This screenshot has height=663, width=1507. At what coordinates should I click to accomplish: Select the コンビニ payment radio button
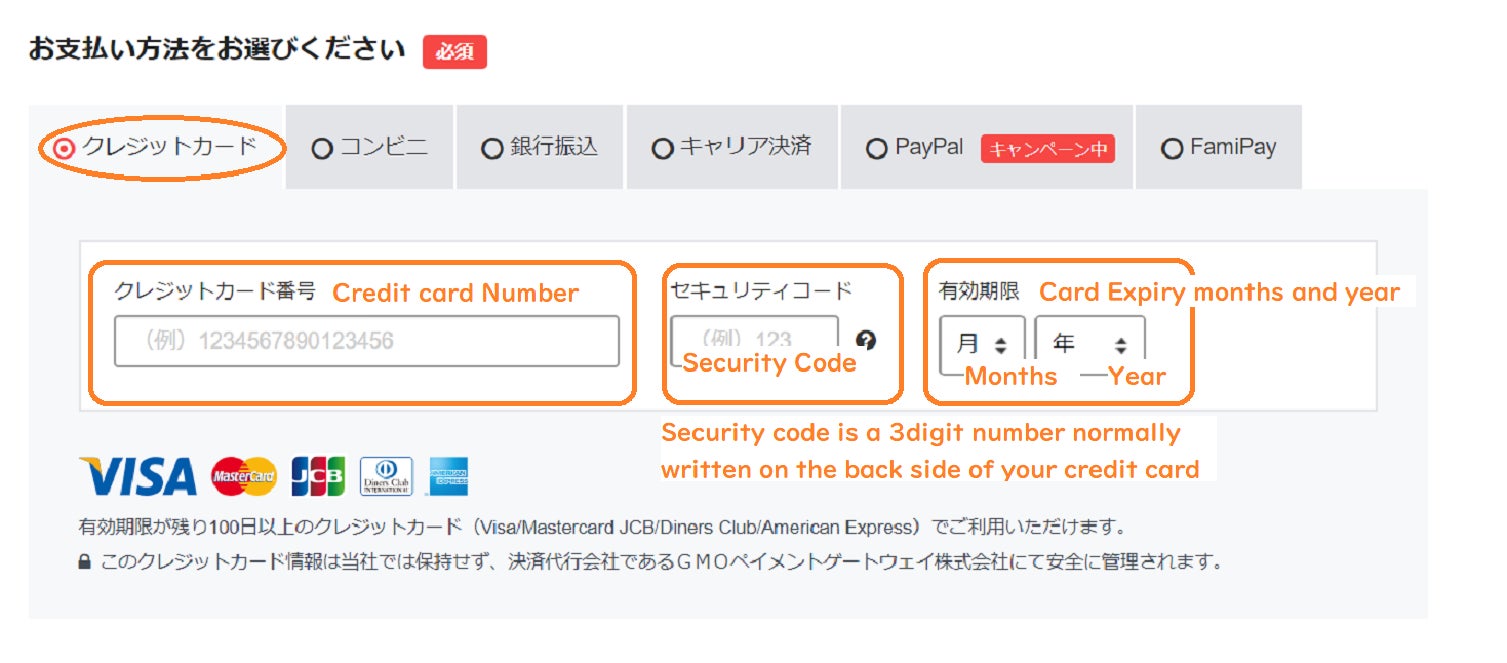322,149
